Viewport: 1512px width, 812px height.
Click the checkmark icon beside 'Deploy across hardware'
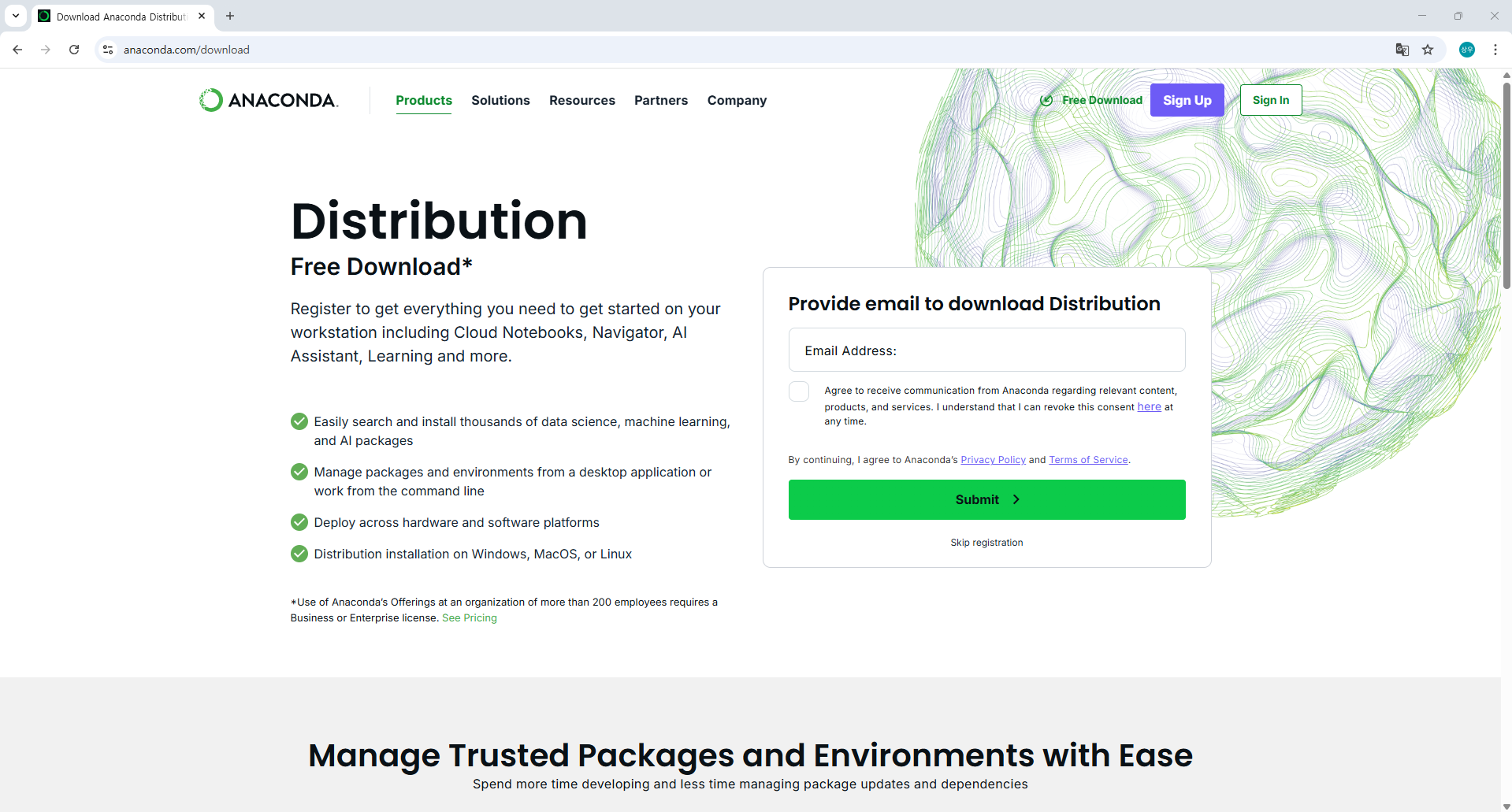[299, 522]
